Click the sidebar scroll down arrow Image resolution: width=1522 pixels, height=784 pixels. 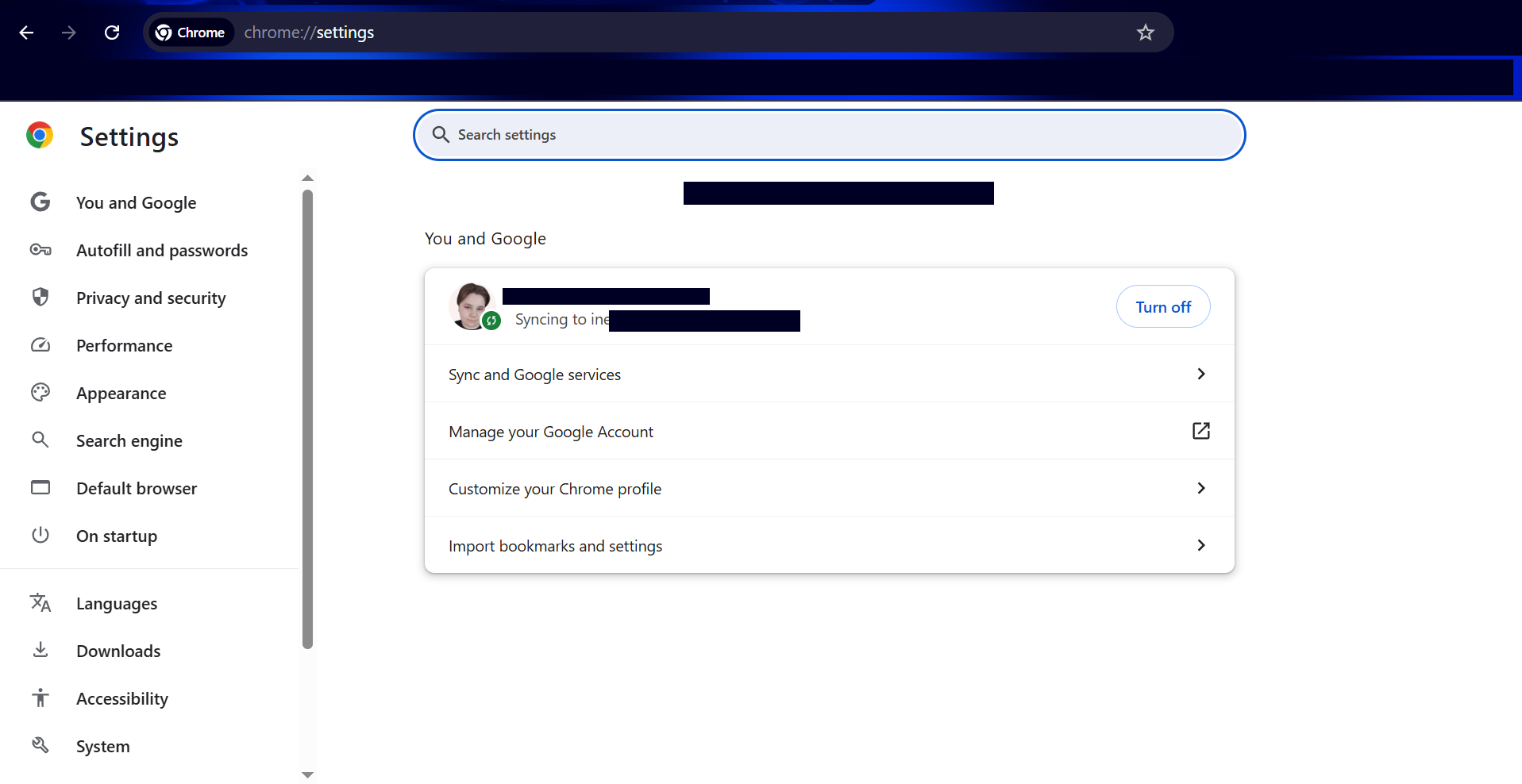point(308,774)
